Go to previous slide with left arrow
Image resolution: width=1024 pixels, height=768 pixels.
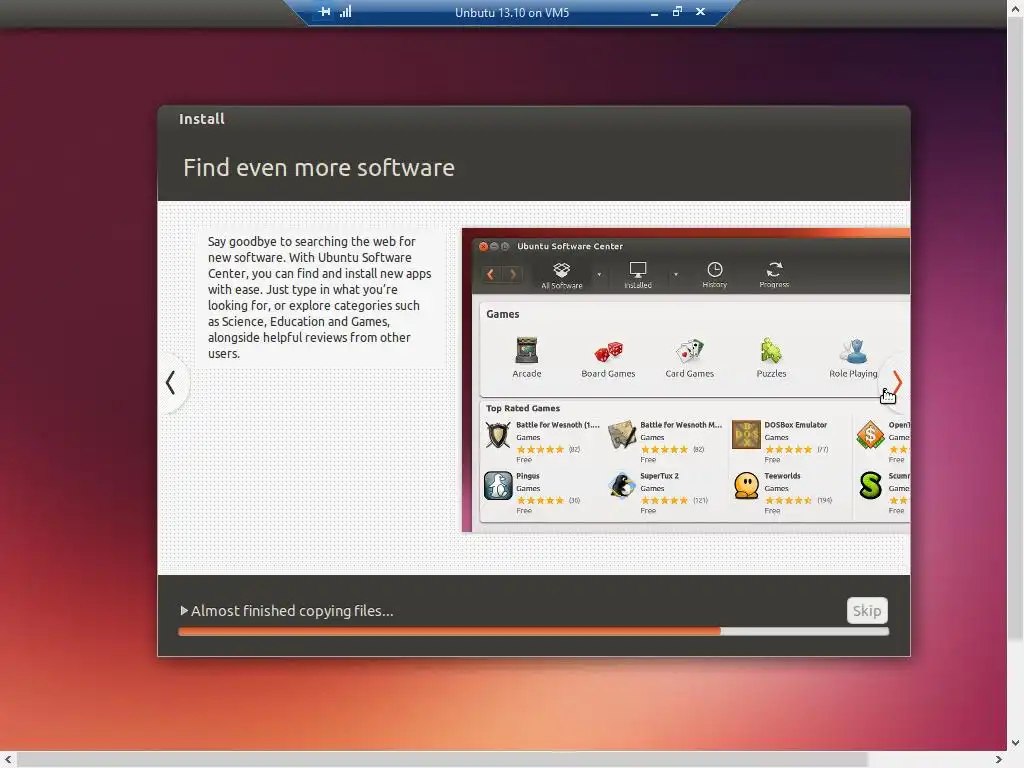coord(171,383)
